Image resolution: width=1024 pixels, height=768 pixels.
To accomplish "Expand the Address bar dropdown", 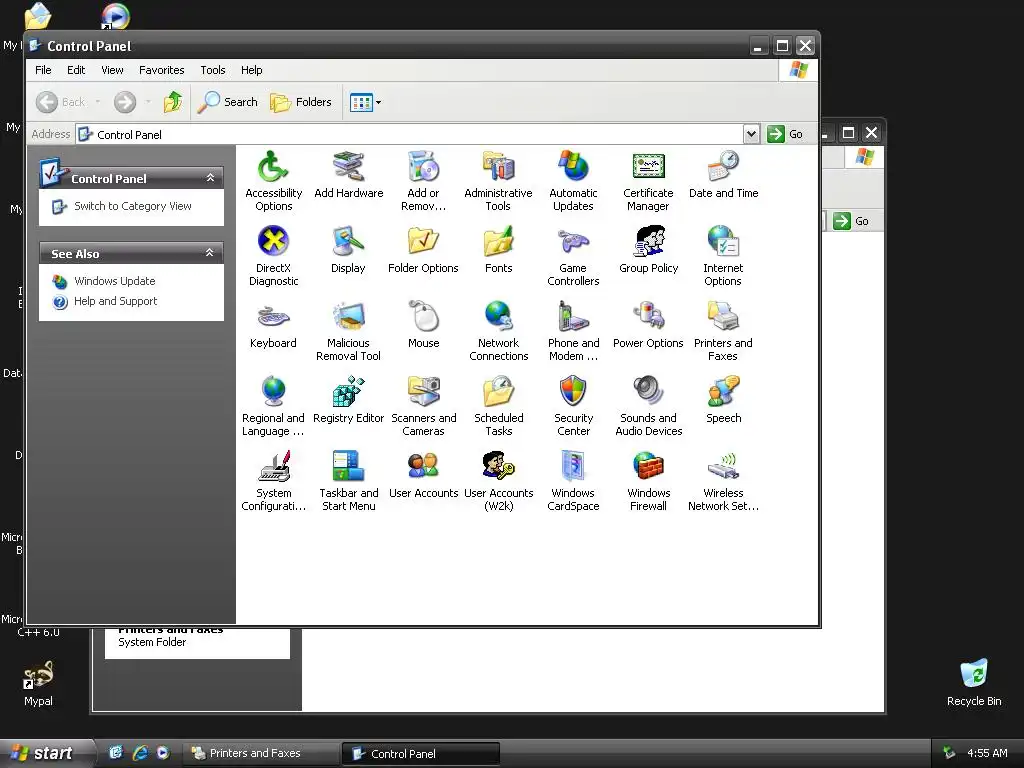I will [751, 134].
